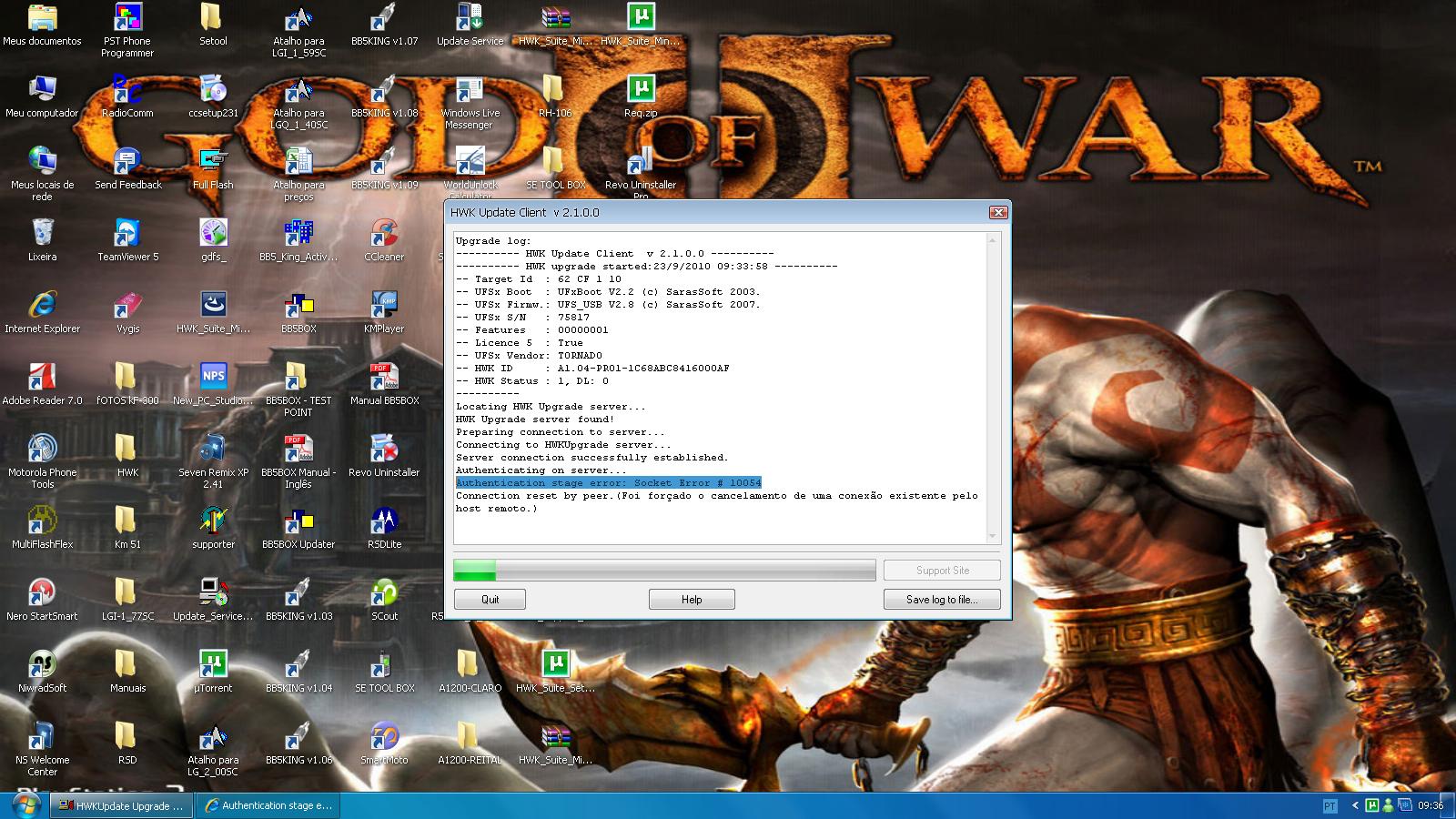Open BB5BOX desktop icon
Viewport: 1456px width, 819px height.
298,312
